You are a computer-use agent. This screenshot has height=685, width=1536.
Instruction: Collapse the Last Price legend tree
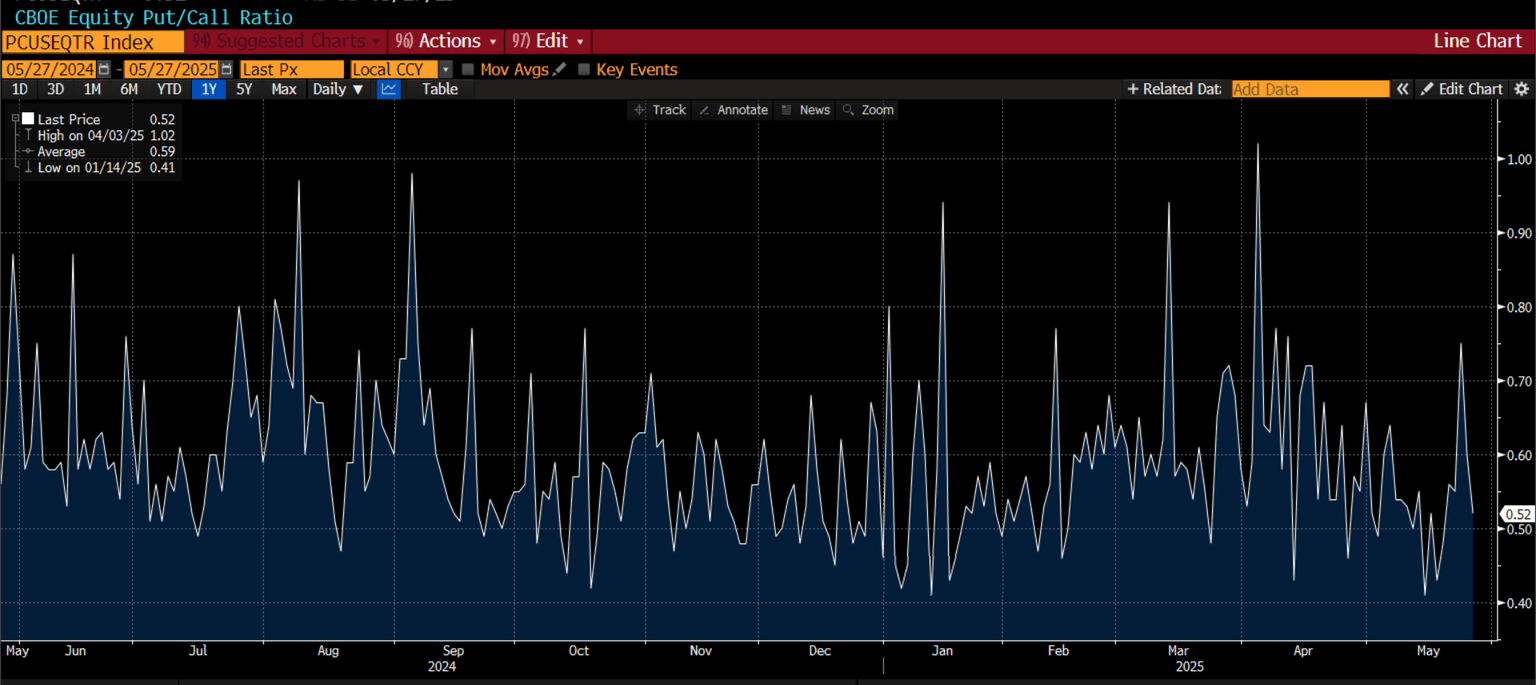pos(15,118)
